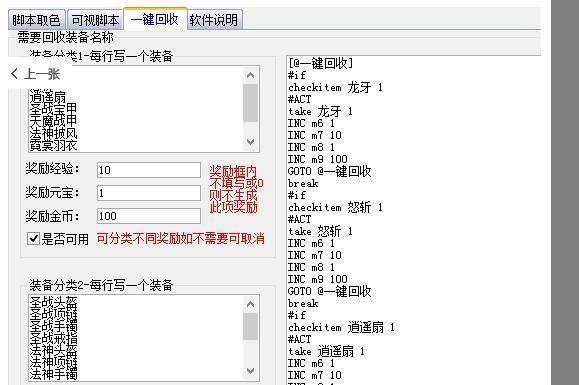Select 法神手镯 in the category 2 list
The height and width of the screenshot is (385, 579).
53,374
